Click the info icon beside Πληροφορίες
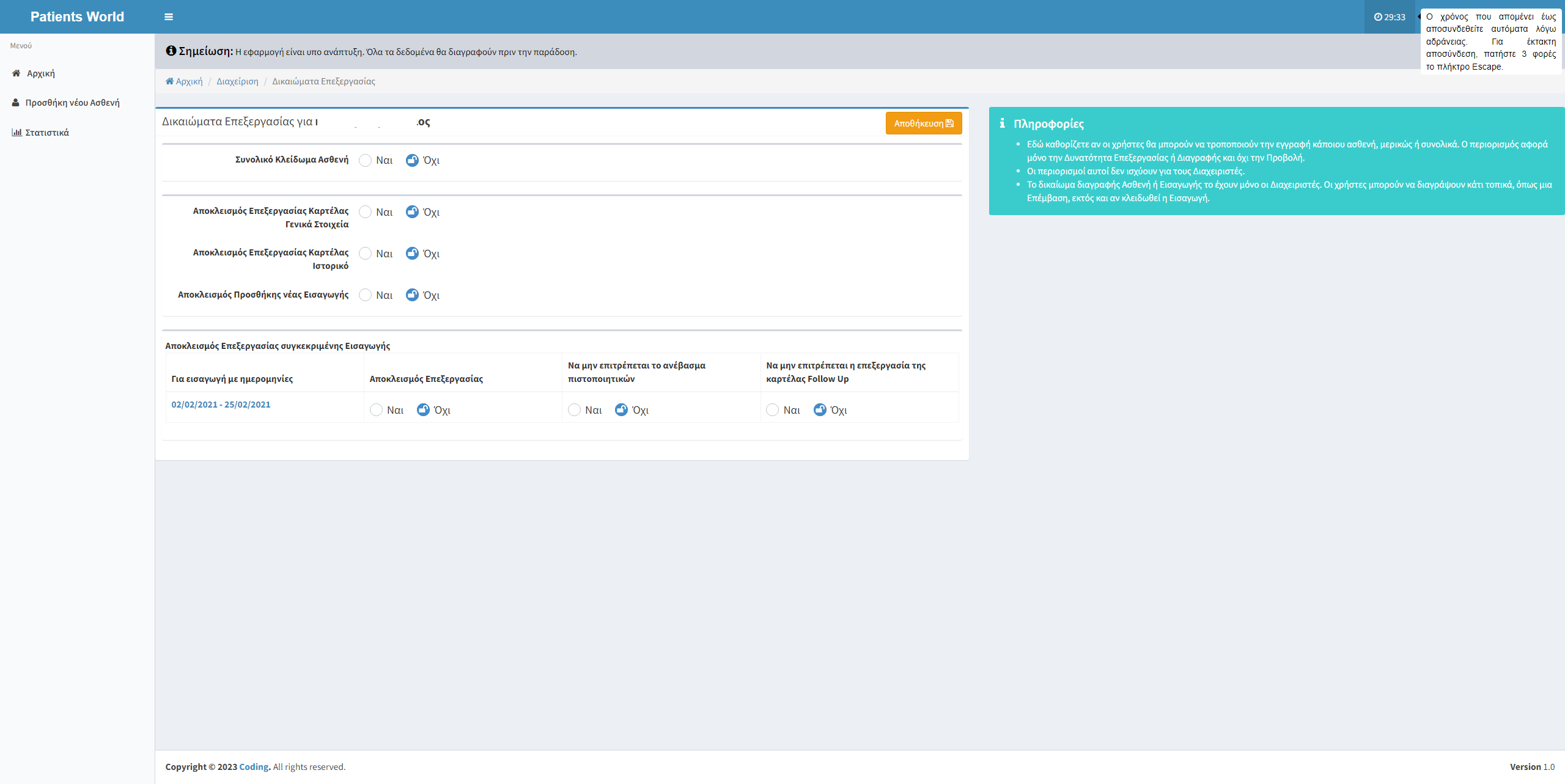The width and height of the screenshot is (1565, 784). pos(1002,123)
